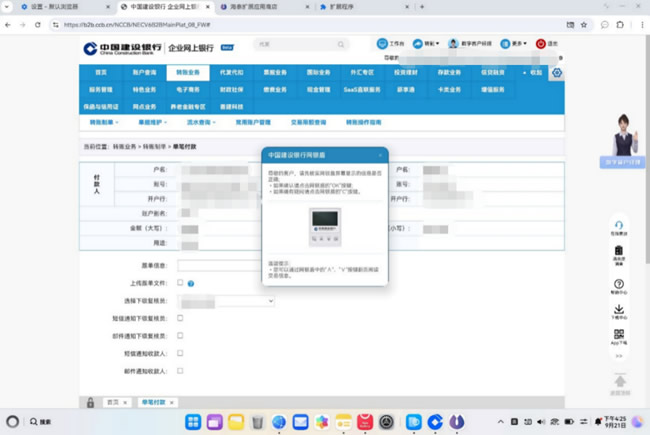Click the browser extensions puzzle icon
650x435 pixels.
pyautogui.click(x=620, y=25)
